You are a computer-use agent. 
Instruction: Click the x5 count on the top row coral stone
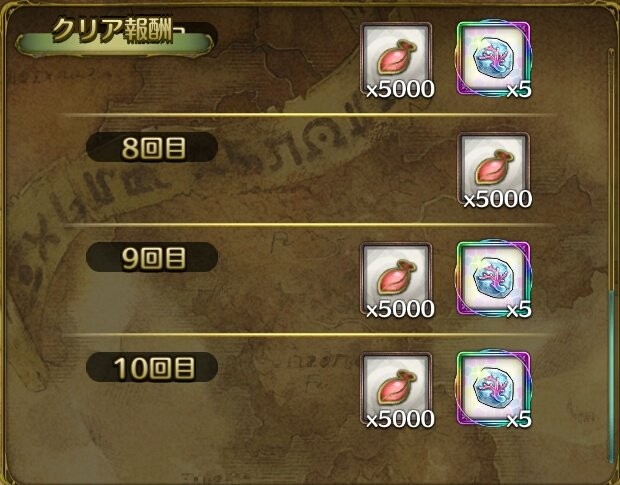point(519,89)
